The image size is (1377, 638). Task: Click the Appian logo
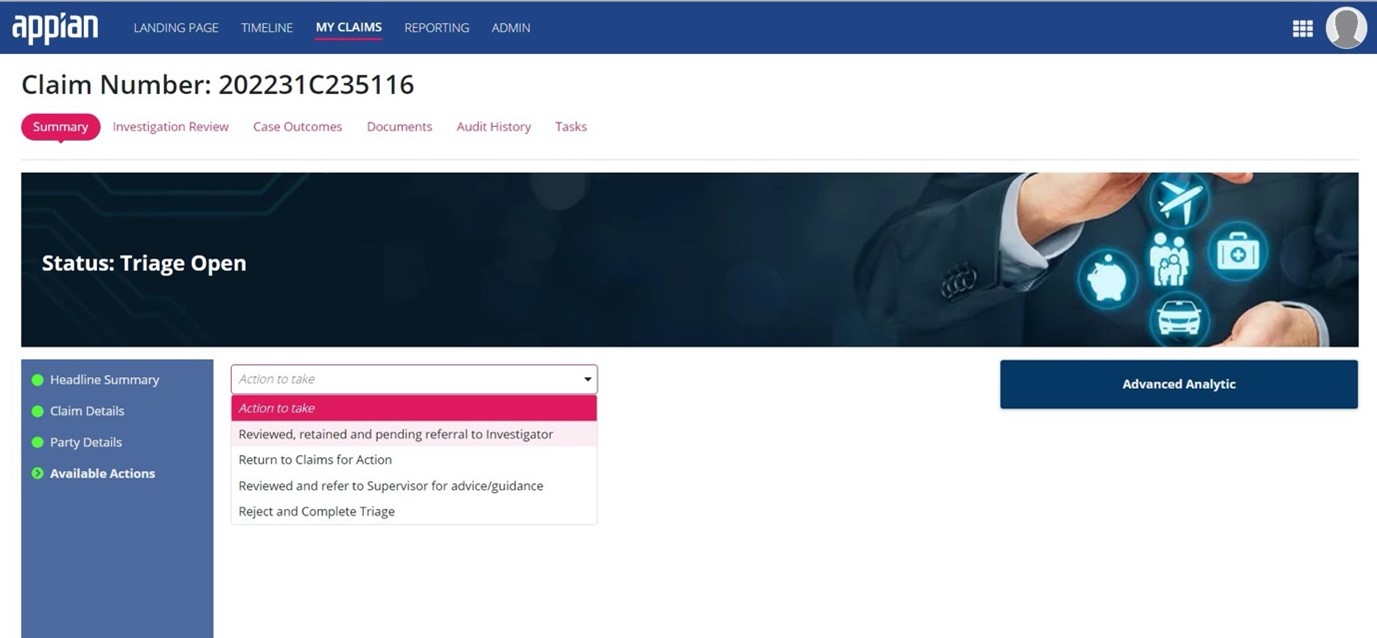pyautogui.click(x=55, y=28)
